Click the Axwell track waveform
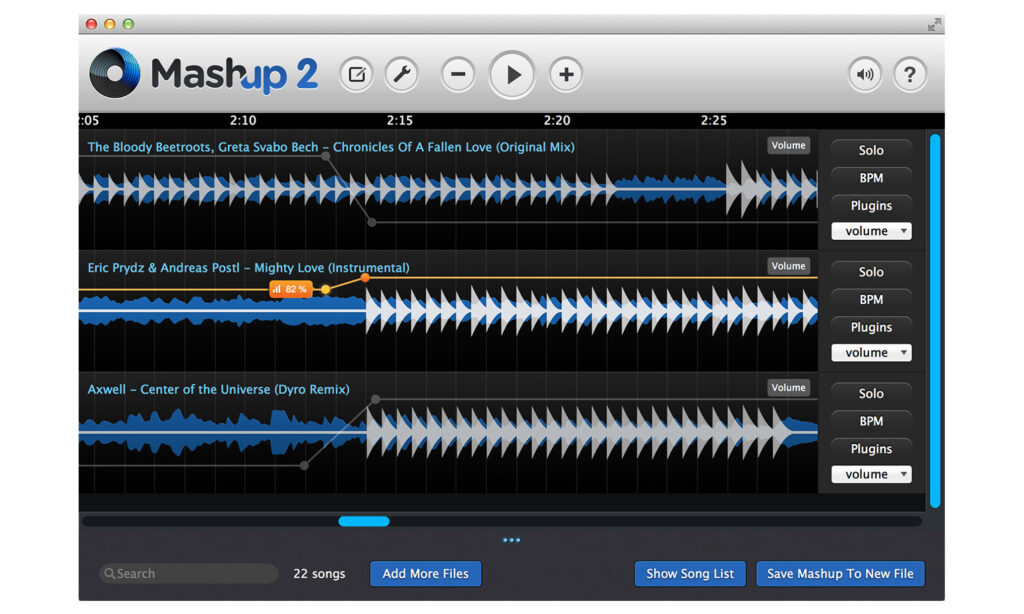Viewport: 1024px width, 614px height. [448, 432]
